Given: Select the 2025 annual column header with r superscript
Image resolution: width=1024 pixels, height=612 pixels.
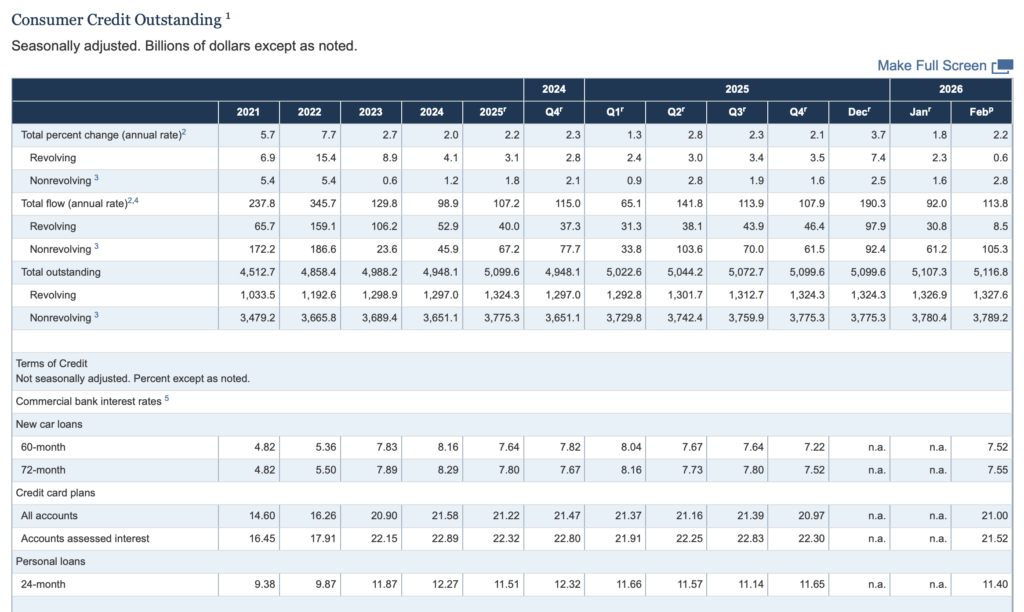Looking at the screenshot, I should (494, 112).
